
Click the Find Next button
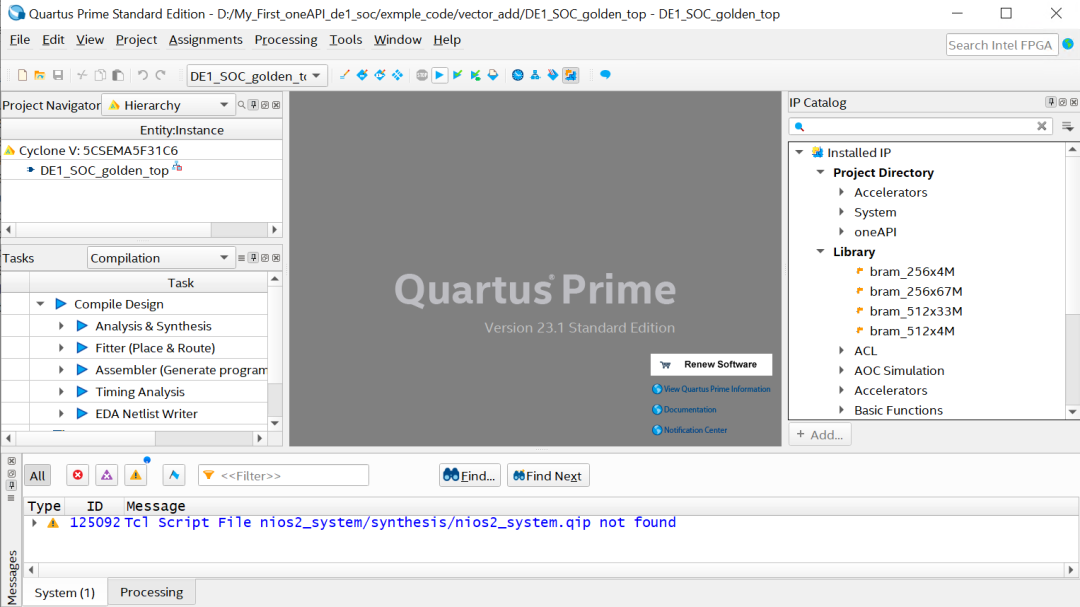click(x=548, y=475)
